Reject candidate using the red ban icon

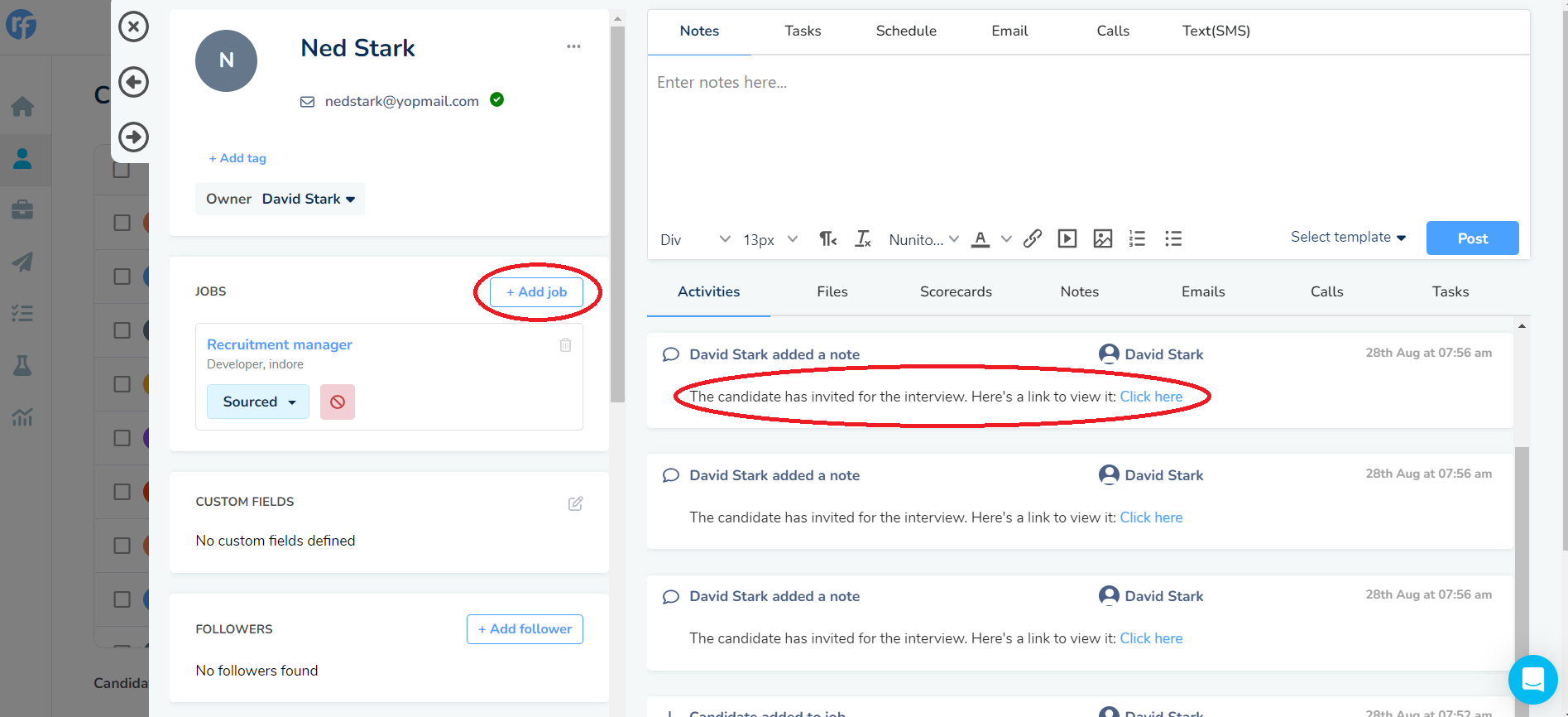(x=338, y=402)
